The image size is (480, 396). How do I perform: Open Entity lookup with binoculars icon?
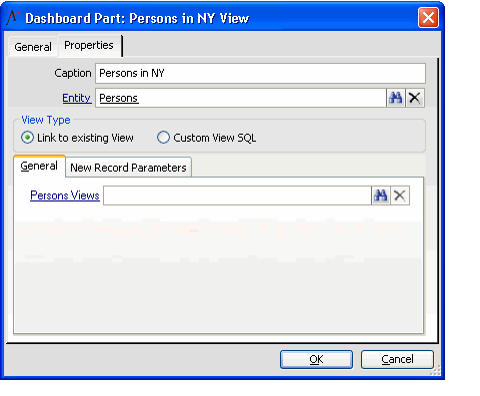point(396,98)
